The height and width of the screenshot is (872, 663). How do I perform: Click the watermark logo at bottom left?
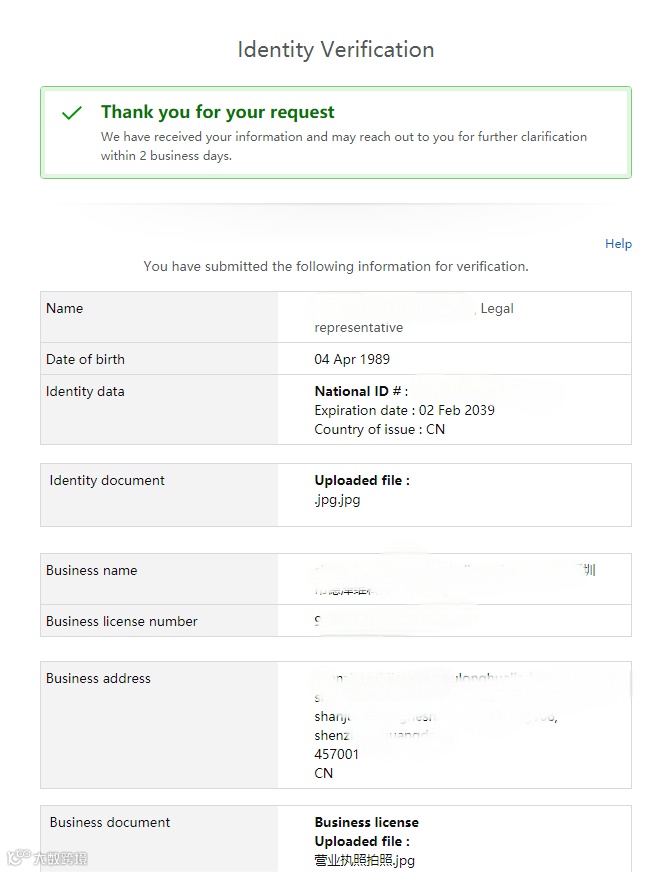[x=47, y=858]
